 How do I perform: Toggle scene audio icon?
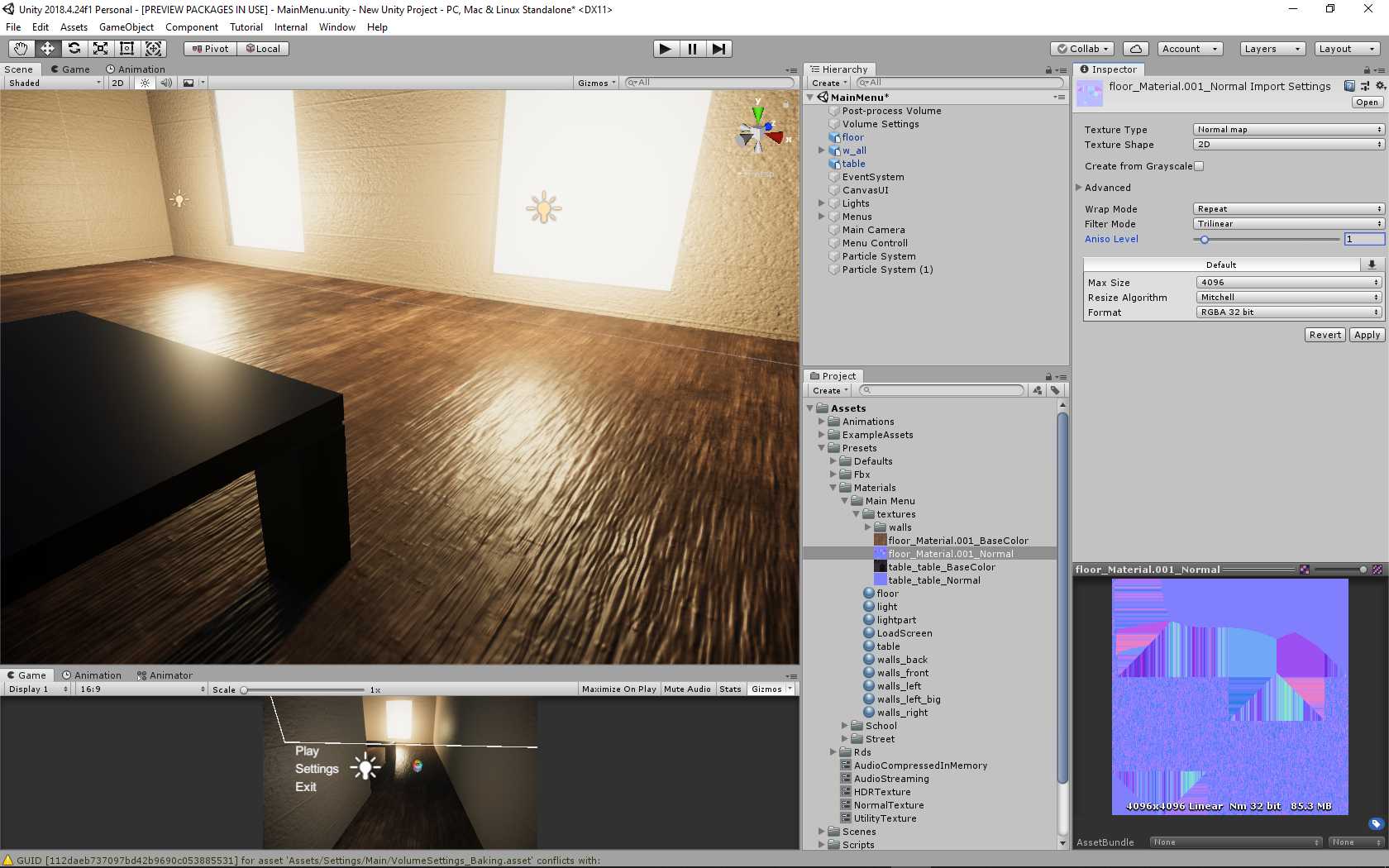(166, 83)
